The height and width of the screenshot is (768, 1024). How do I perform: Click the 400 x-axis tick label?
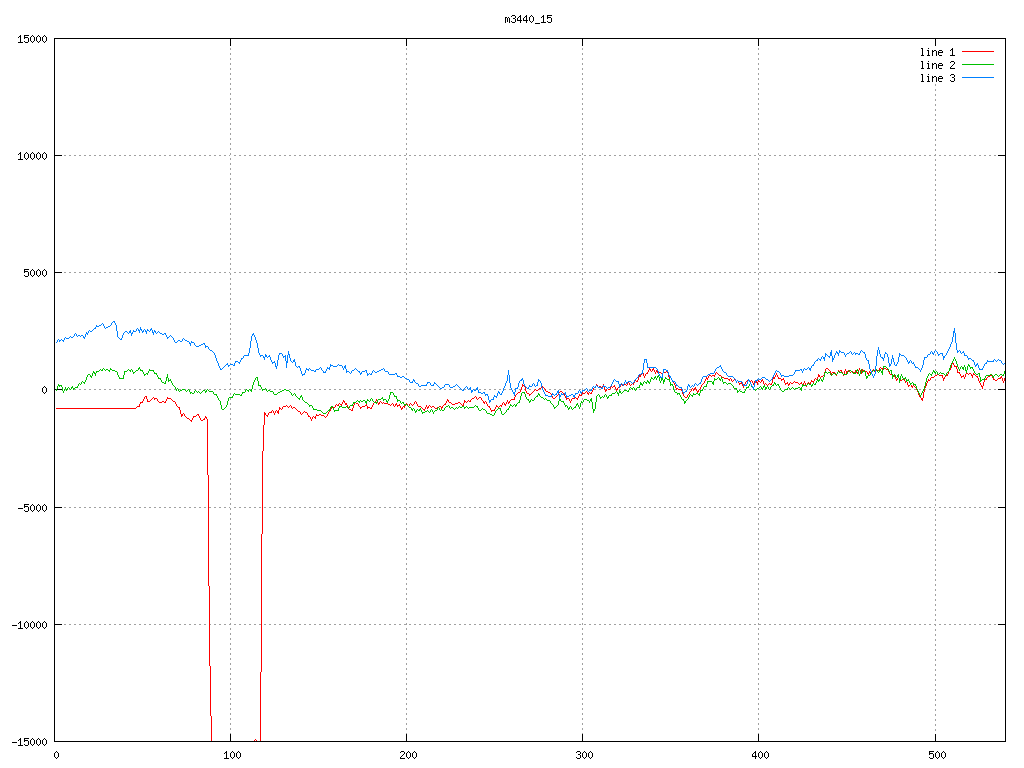coord(759,756)
